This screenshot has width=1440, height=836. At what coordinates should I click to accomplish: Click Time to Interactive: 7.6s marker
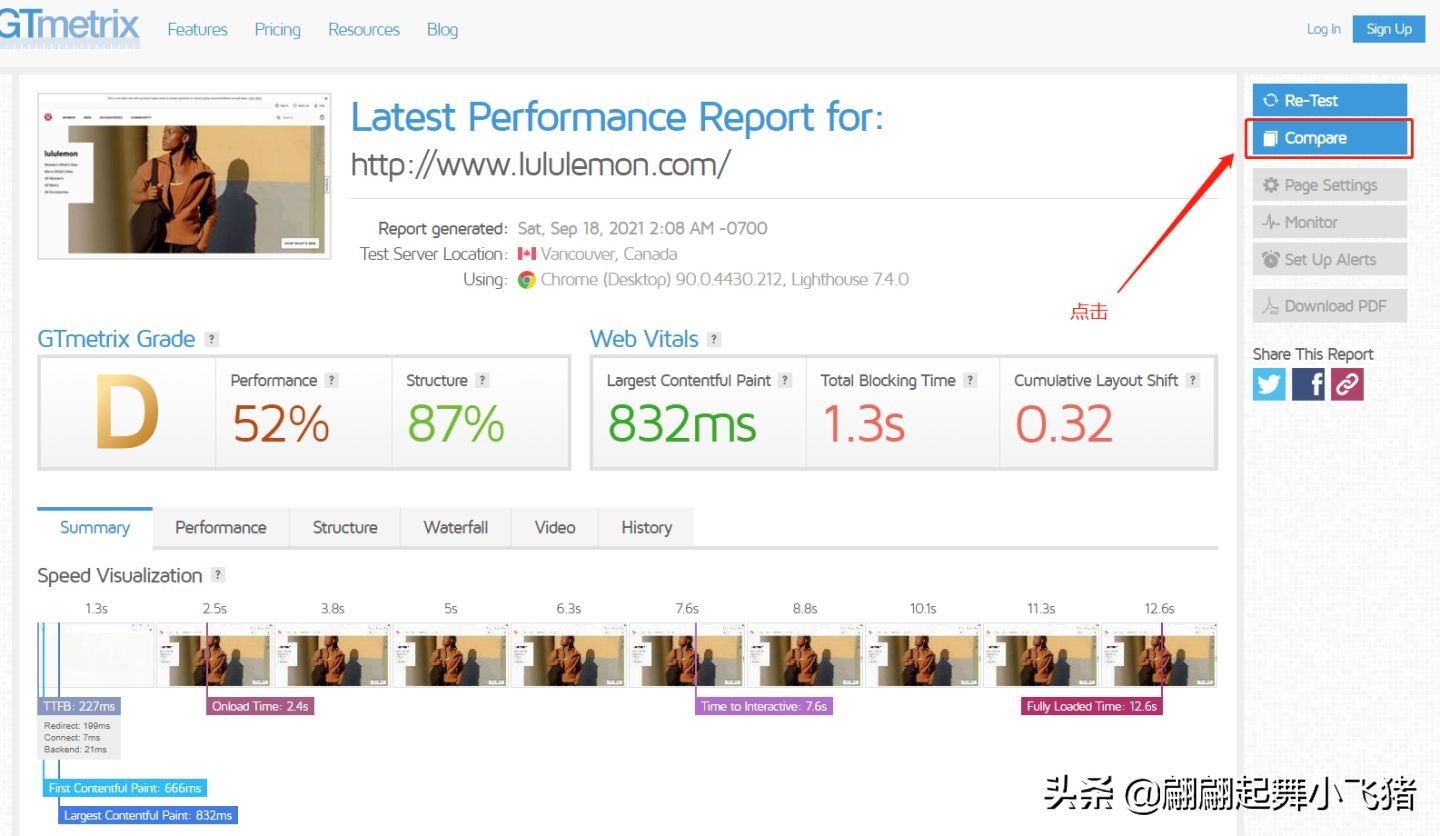[764, 706]
